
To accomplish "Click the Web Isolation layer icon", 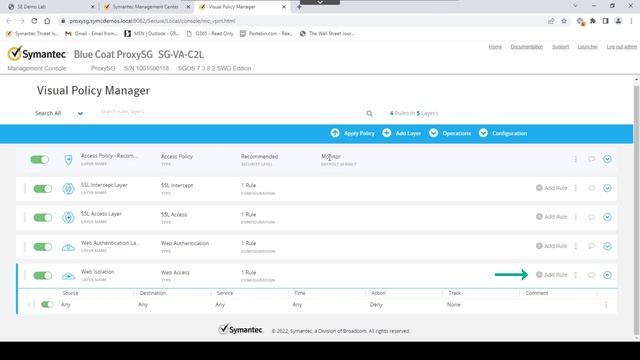I will pyautogui.click(x=68, y=276).
